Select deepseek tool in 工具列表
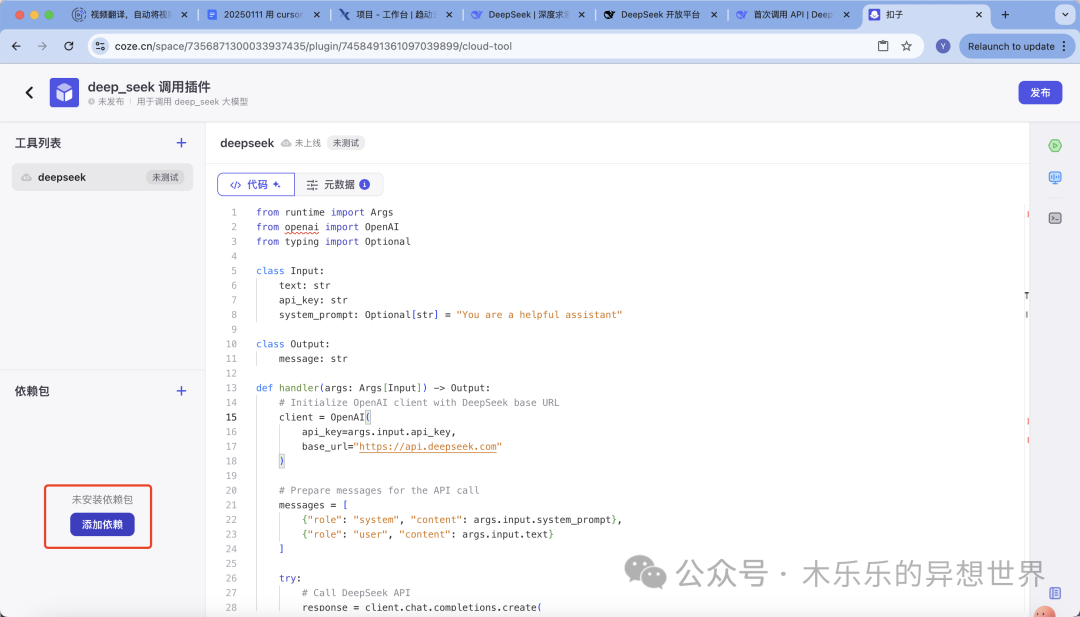Screen dimensions: 1080x617 (102, 177)
